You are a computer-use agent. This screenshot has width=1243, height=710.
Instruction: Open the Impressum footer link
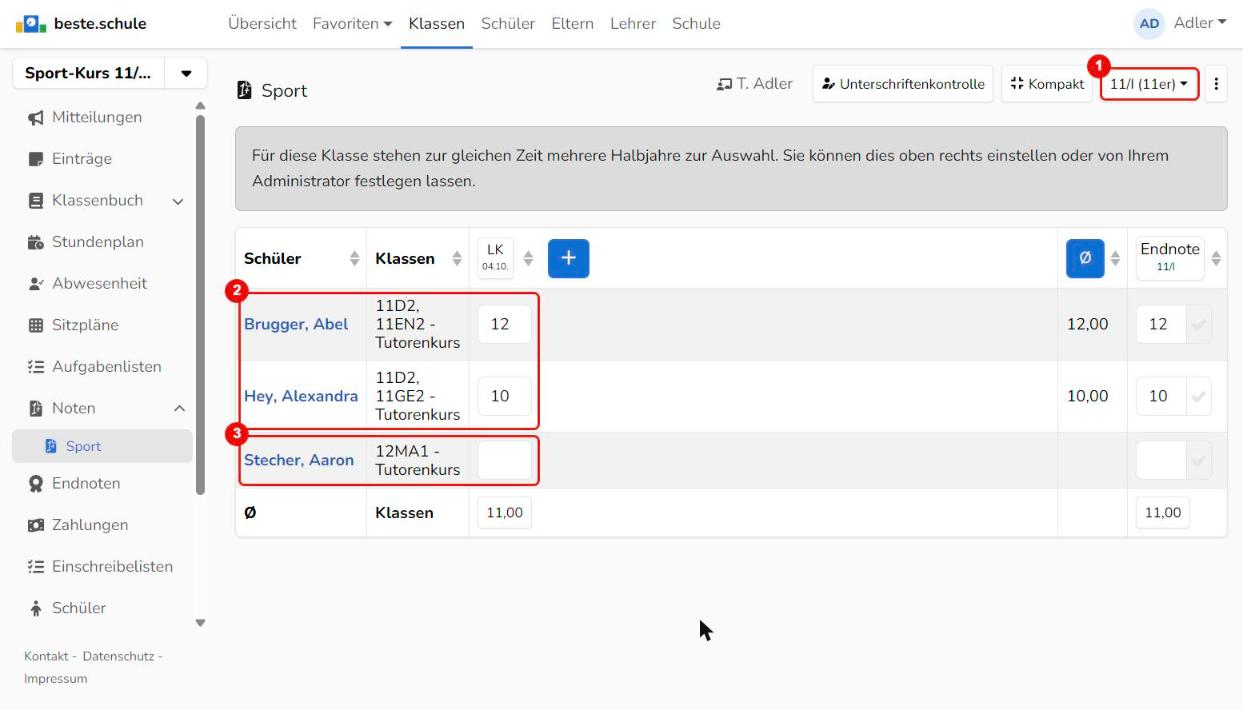pos(55,679)
